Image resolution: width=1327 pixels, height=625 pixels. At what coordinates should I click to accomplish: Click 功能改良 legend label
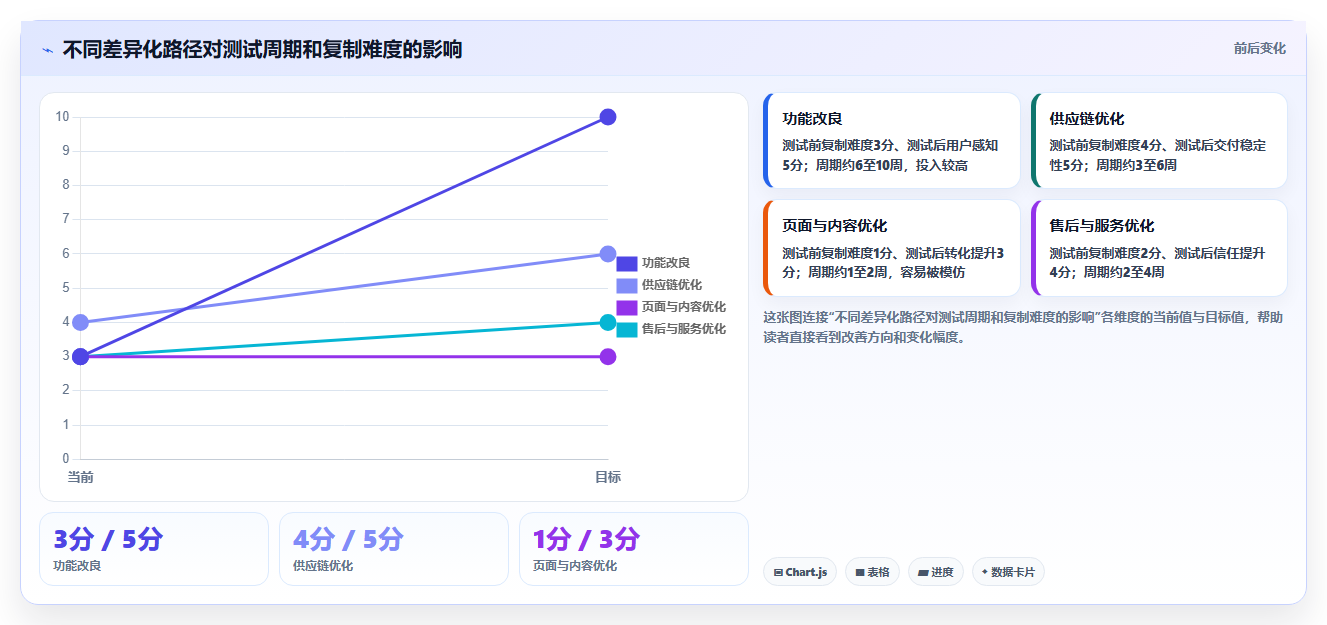[666, 264]
